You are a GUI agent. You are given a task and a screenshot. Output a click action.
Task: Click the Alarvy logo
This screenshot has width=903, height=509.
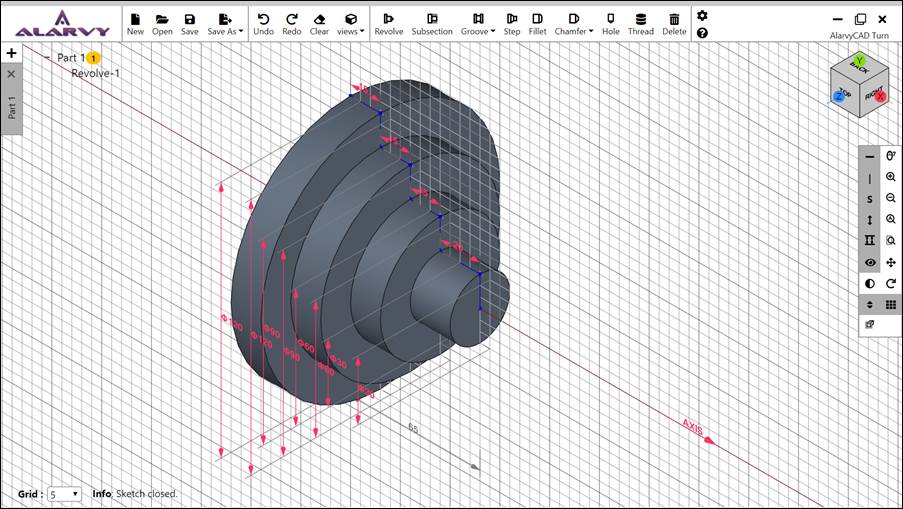click(62, 24)
